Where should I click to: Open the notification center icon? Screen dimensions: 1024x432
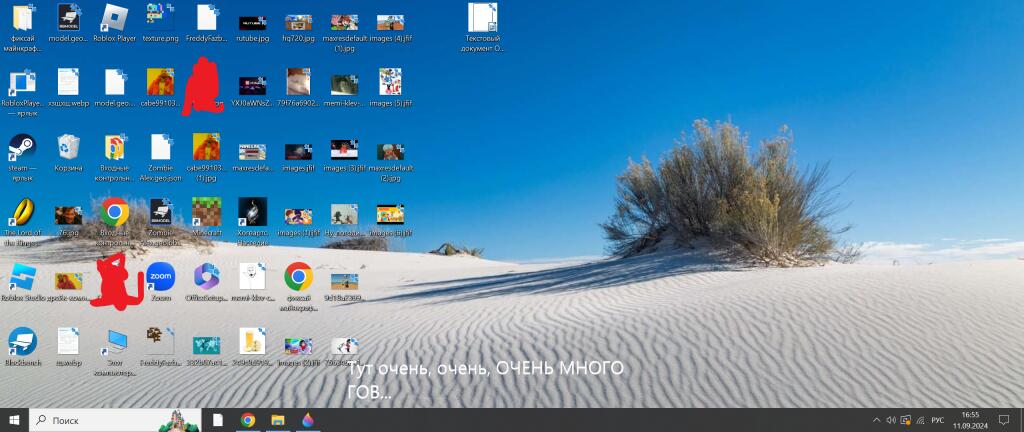pos(1004,420)
